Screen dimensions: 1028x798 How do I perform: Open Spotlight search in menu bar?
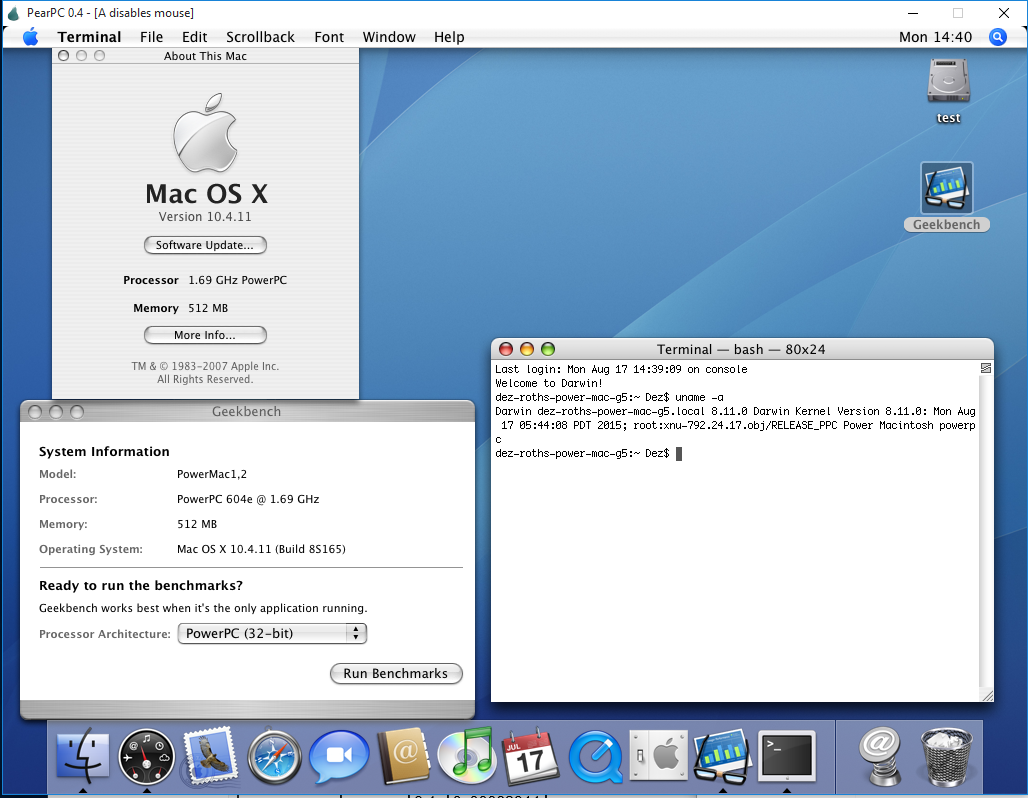pyautogui.click(x=997, y=37)
